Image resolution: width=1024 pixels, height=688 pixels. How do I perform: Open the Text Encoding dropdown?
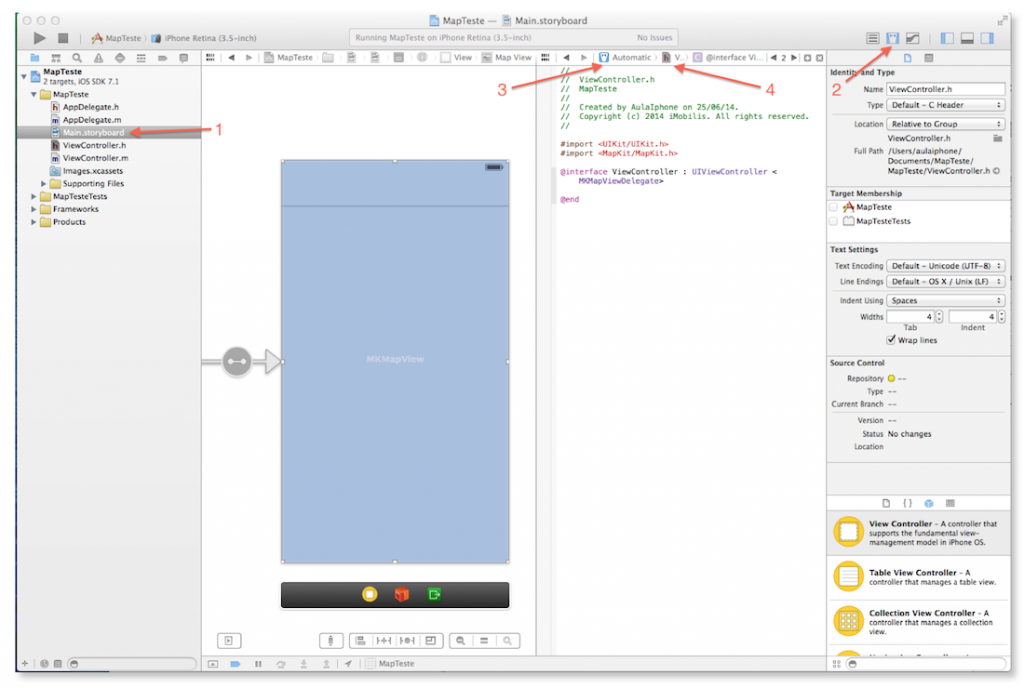[x=946, y=266]
